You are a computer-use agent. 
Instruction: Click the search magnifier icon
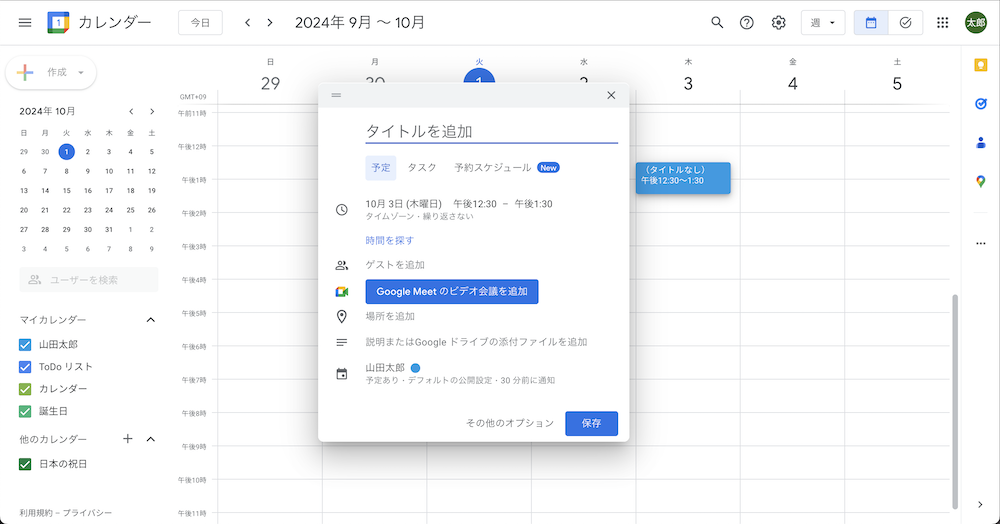[x=716, y=22]
